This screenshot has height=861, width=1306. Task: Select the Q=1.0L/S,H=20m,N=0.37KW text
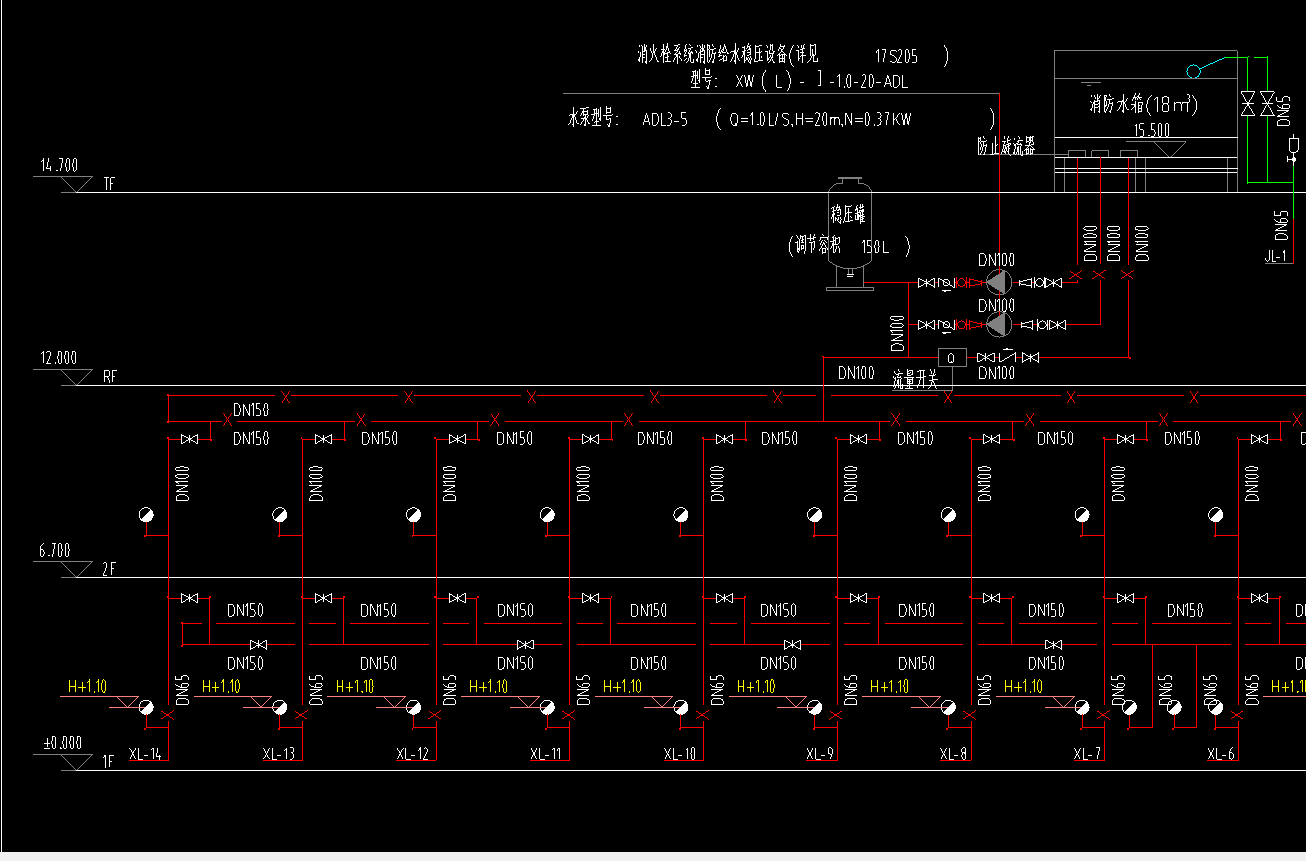click(820, 120)
